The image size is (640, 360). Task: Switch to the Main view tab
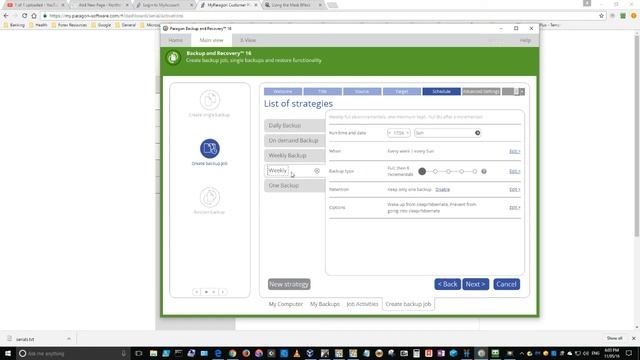(x=211, y=40)
